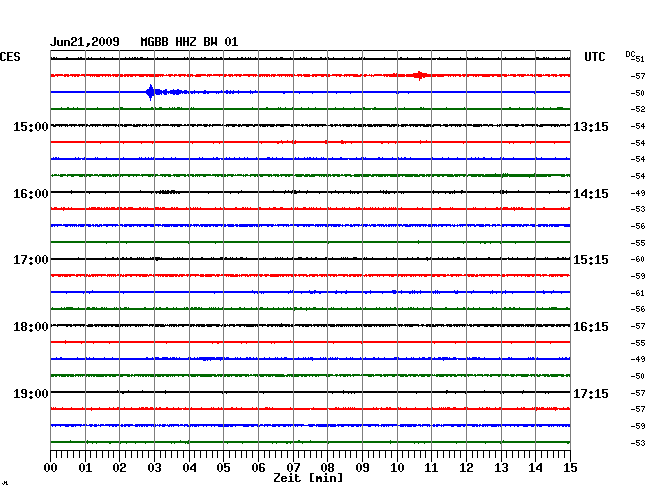
Task: Click the 09 minute axis tick label
Action: (362, 467)
